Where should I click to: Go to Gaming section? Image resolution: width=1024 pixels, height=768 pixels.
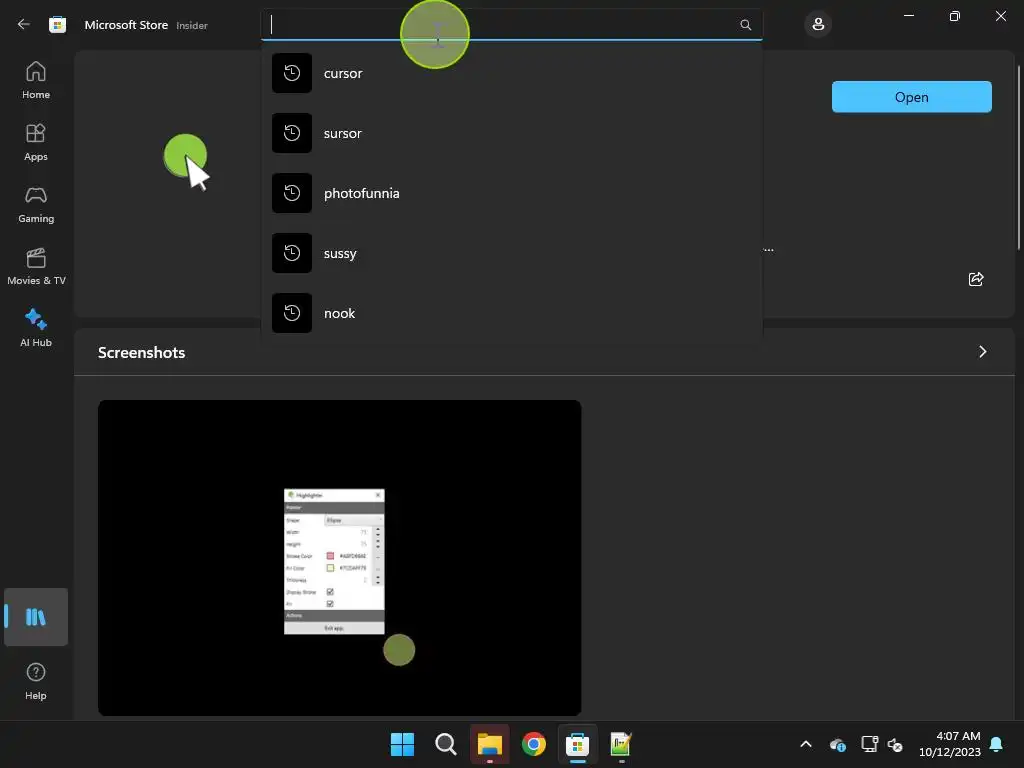click(x=36, y=204)
